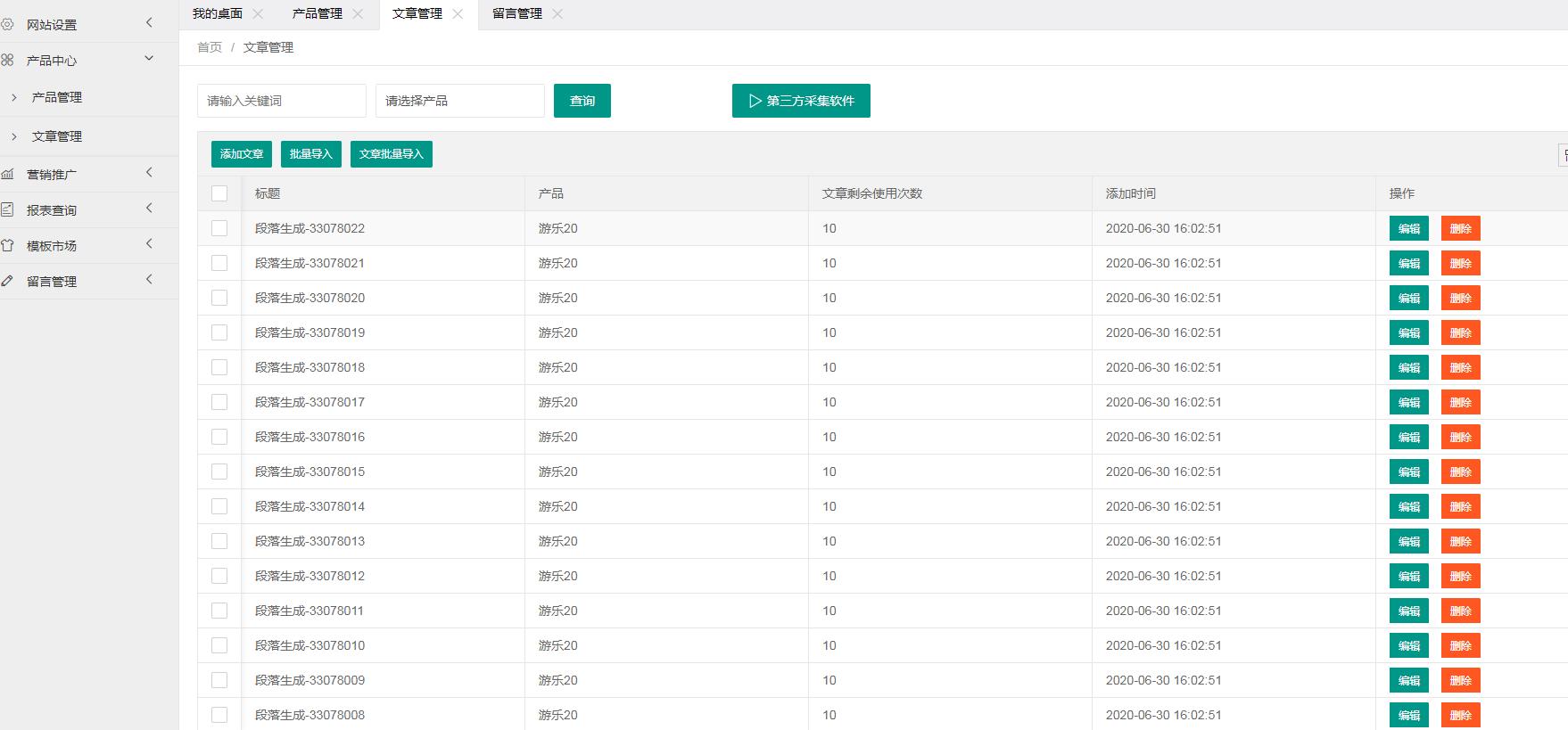Viewport: 1568px width, 730px height.
Task: Click the 网站设置 gear icon
Action: 7,24
